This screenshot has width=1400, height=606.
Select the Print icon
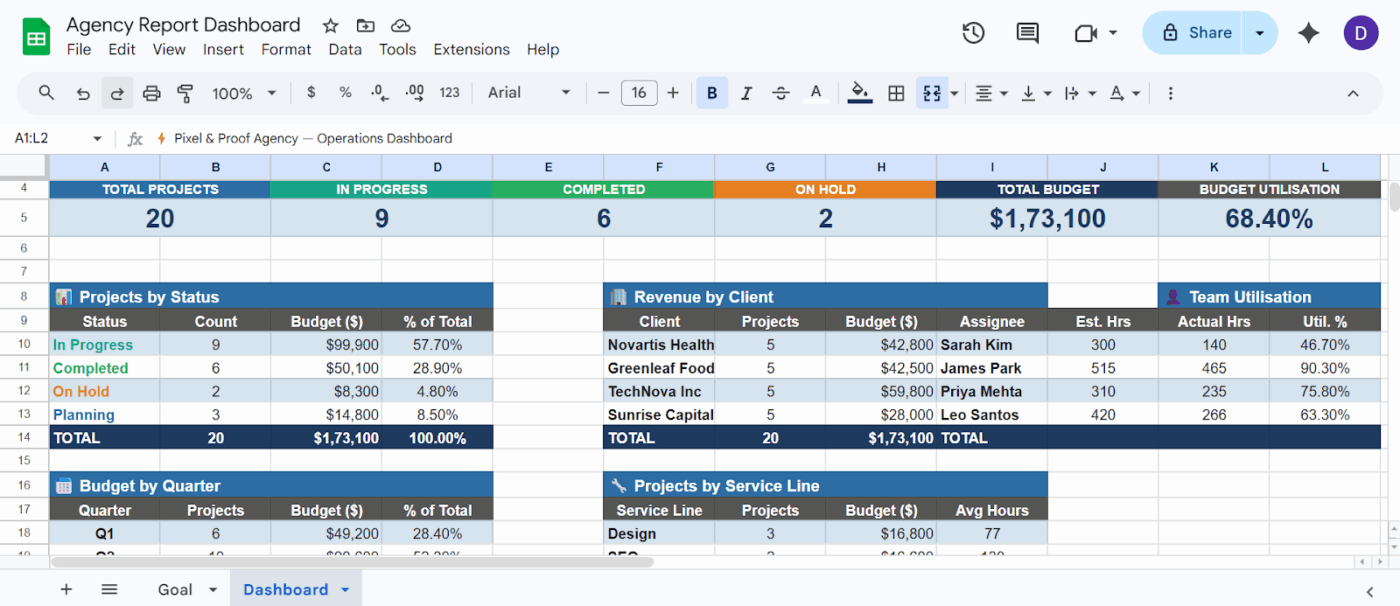click(150, 92)
